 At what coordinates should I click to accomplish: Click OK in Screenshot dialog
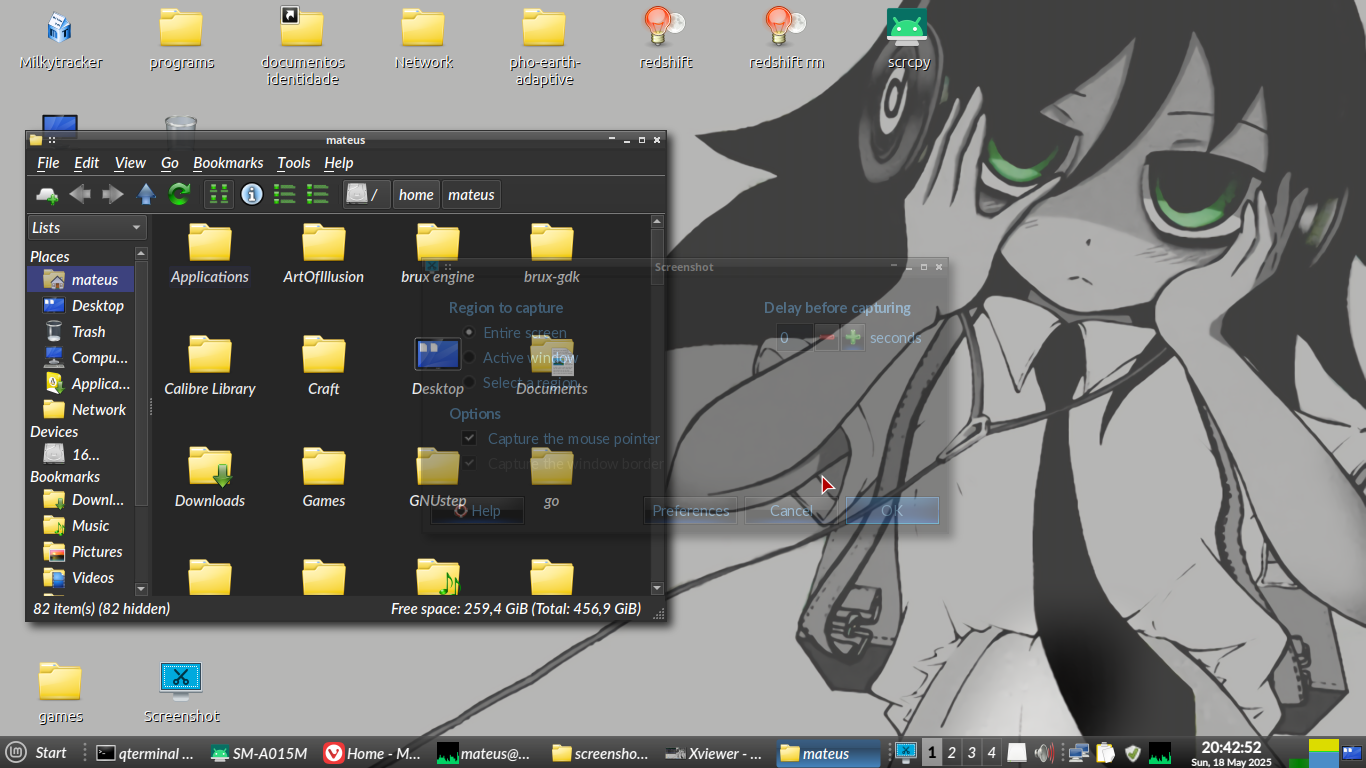(892, 510)
